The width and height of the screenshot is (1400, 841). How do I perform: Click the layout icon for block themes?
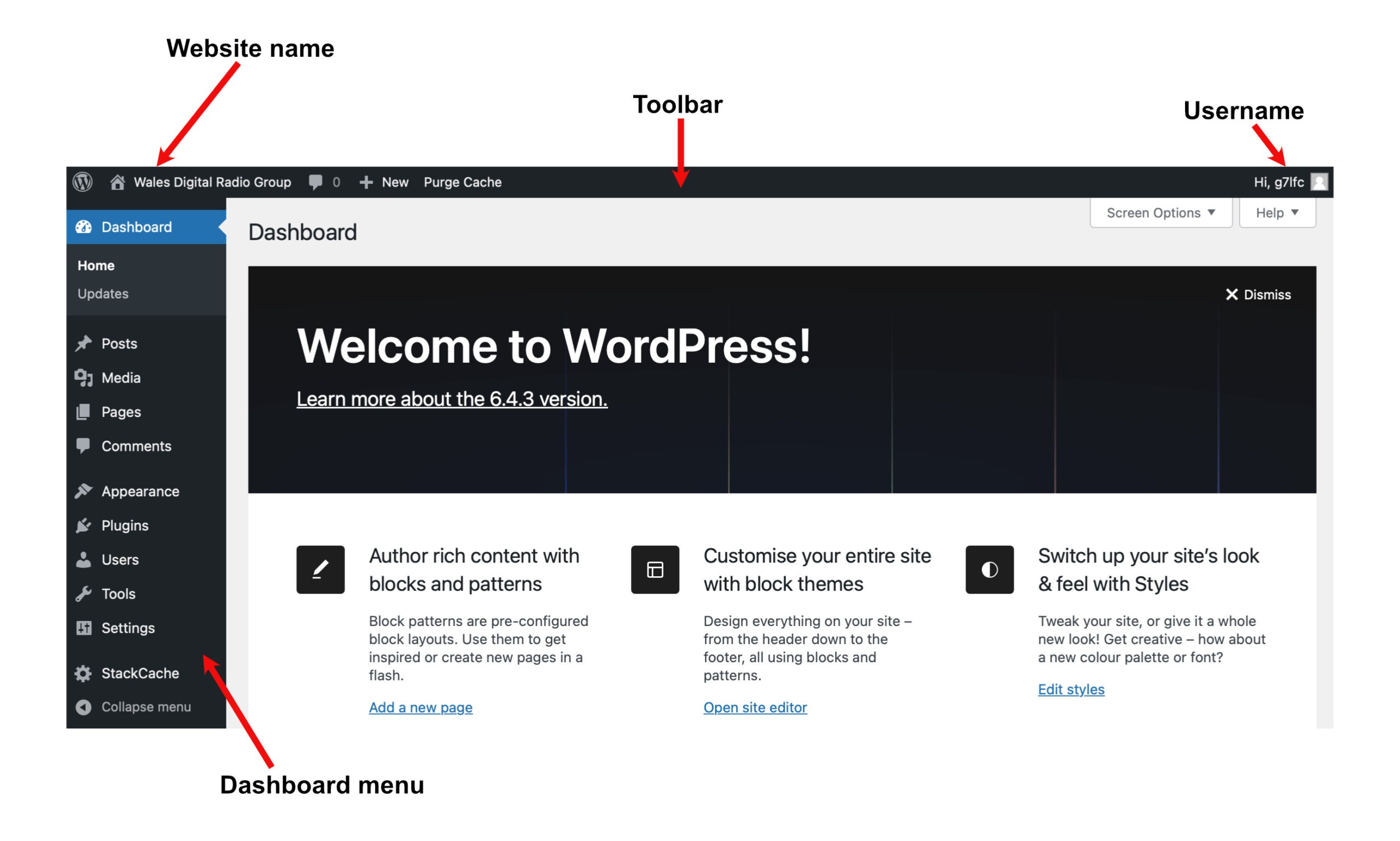[655, 570]
